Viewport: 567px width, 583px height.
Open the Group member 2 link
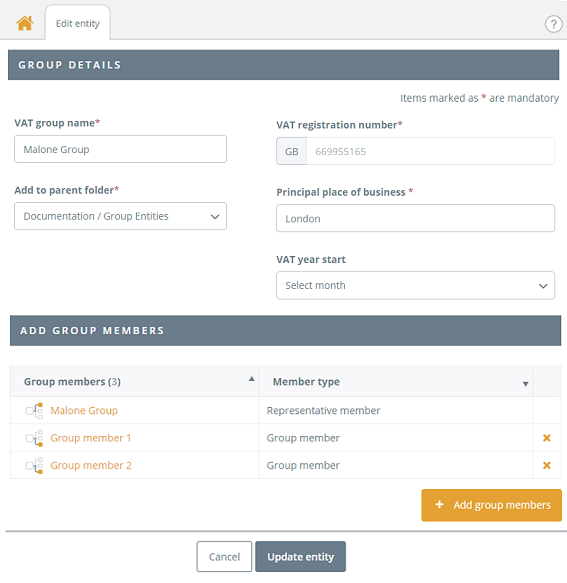tap(91, 466)
